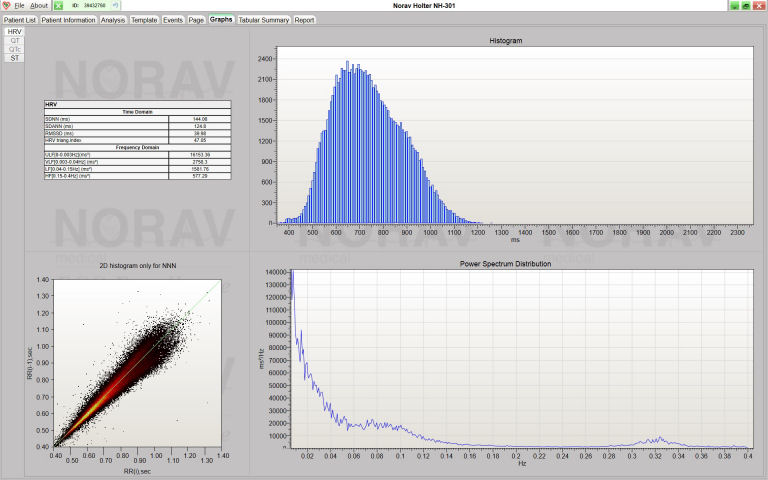Image resolution: width=768 pixels, height=480 pixels.
Task: Open the About menu
Action: pyautogui.click(x=38, y=6)
